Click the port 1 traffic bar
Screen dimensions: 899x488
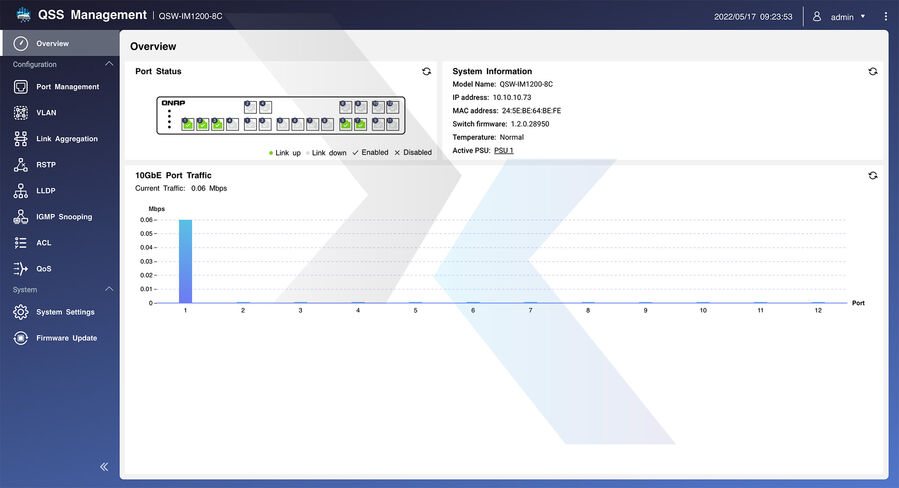click(185, 261)
